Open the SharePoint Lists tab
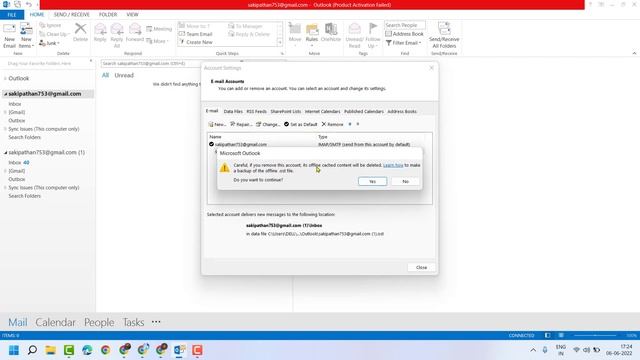Image resolution: width=640 pixels, height=360 pixels. point(285,111)
